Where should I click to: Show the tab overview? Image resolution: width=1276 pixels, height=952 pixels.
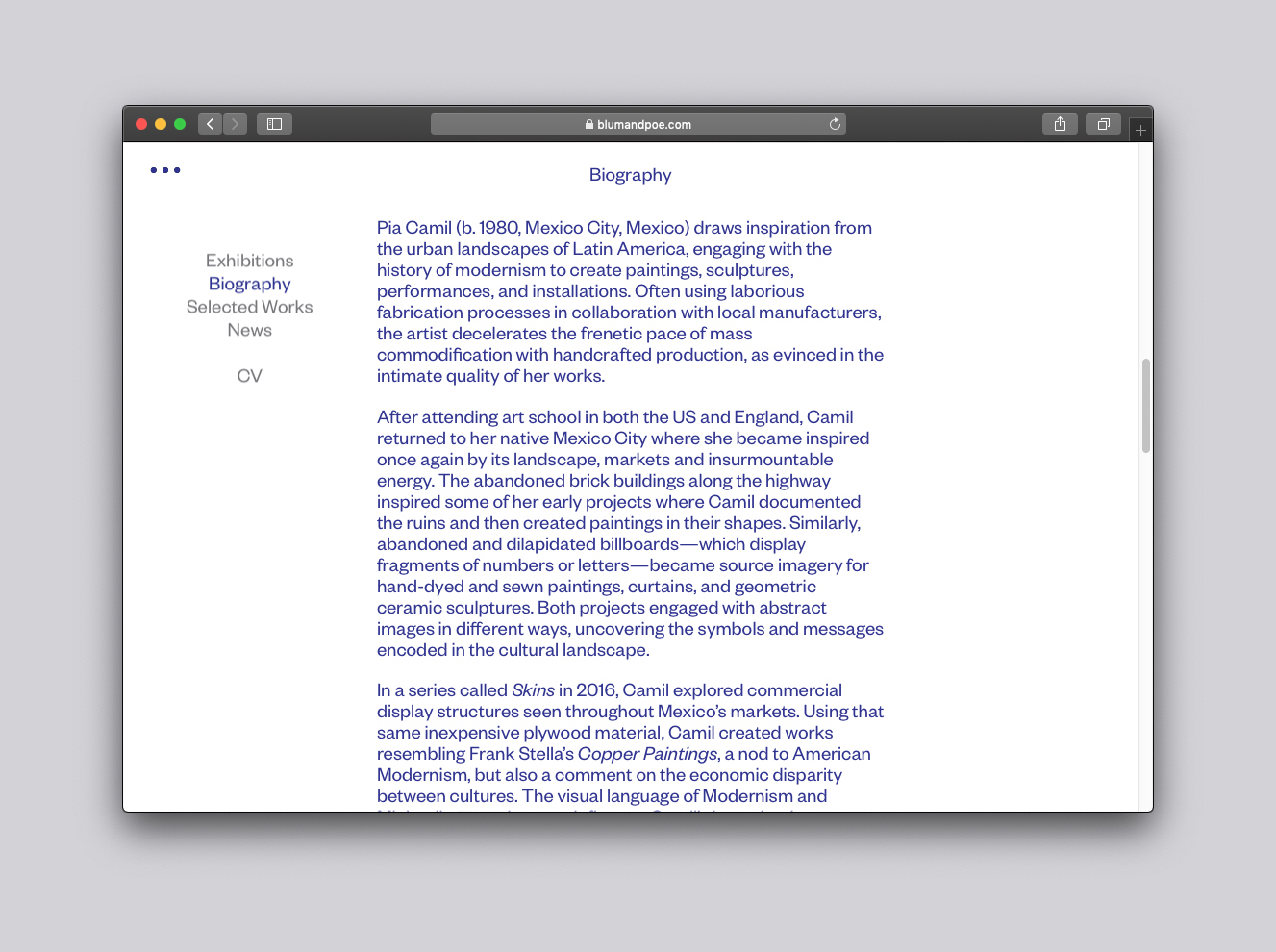pos(1103,124)
